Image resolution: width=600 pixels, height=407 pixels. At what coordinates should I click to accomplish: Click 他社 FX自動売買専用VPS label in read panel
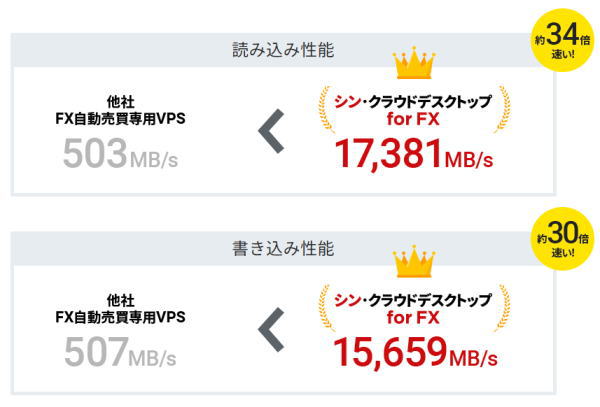click(x=121, y=110)
